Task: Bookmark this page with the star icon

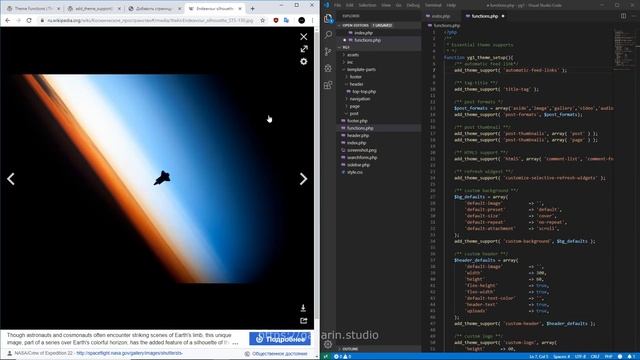Action: (262, 20)
